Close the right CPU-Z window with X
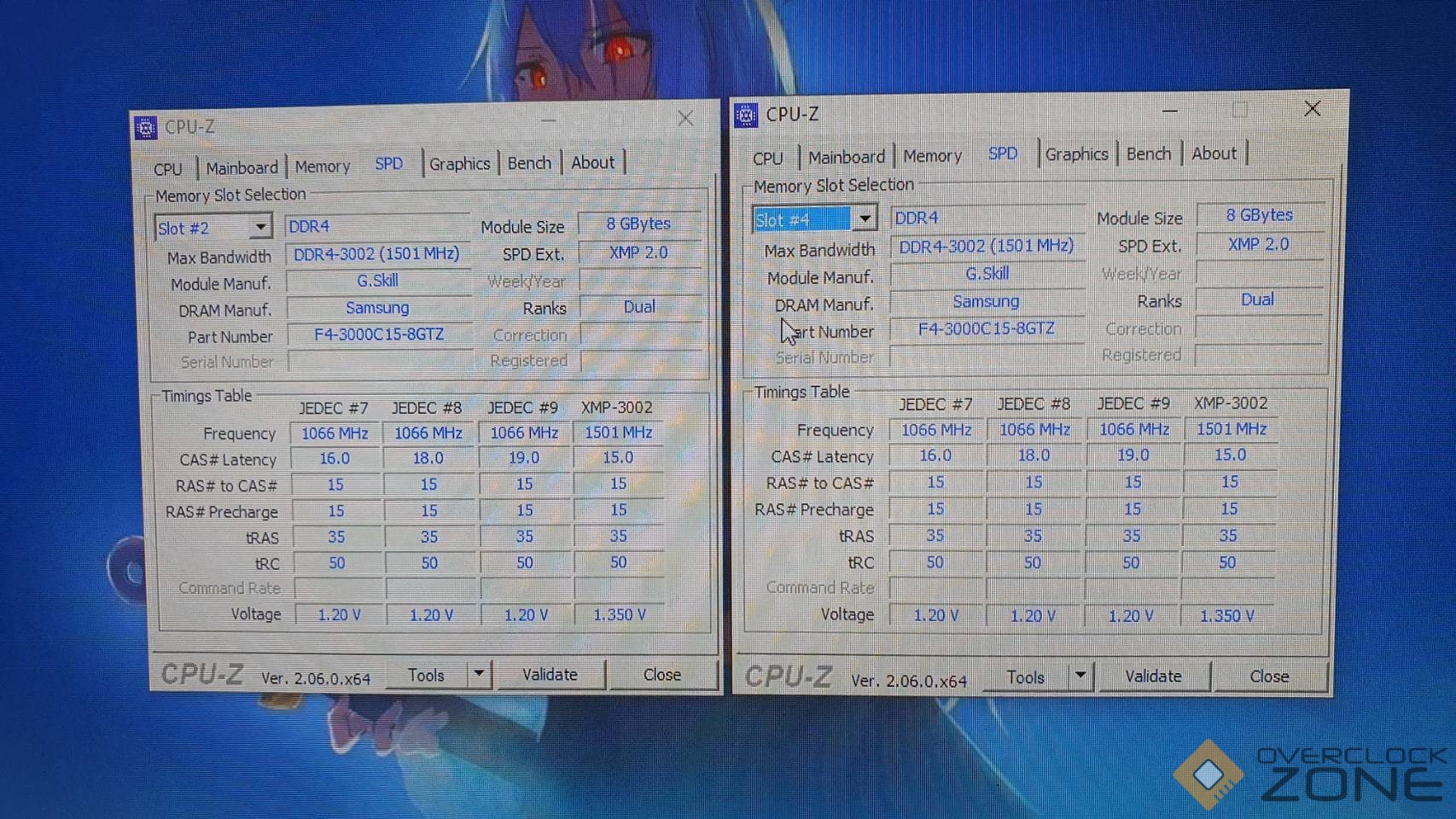Viewport: 1456px width, 819px height. 1313,108
